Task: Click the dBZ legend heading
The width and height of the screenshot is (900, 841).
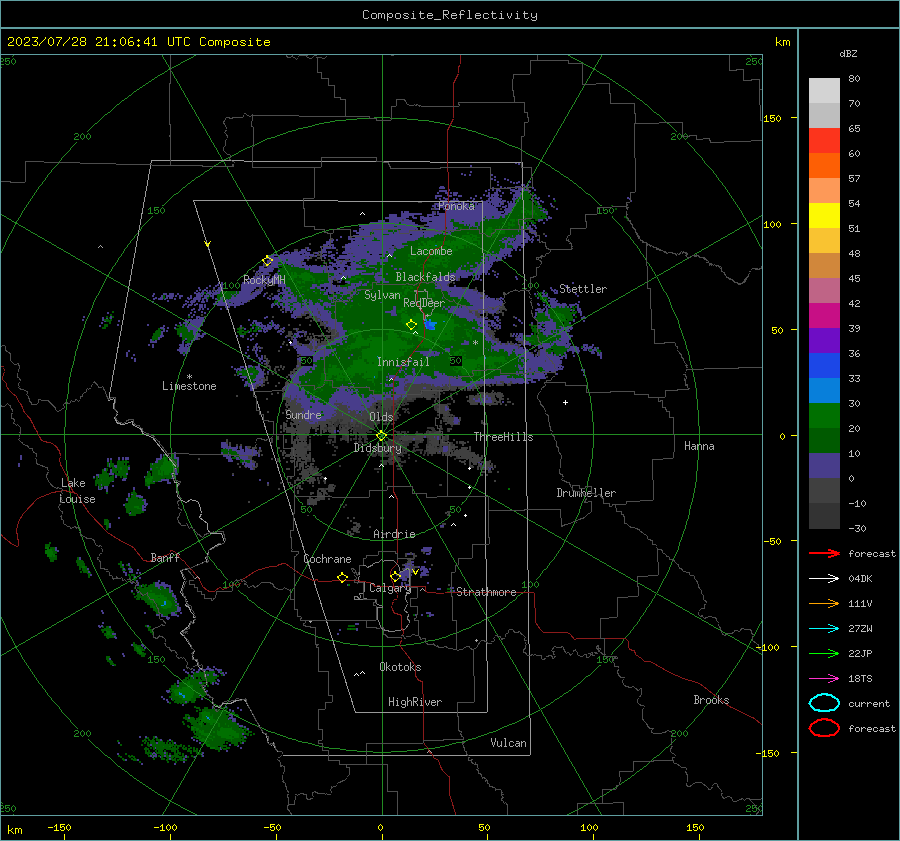Action: (x=848, y=53)
